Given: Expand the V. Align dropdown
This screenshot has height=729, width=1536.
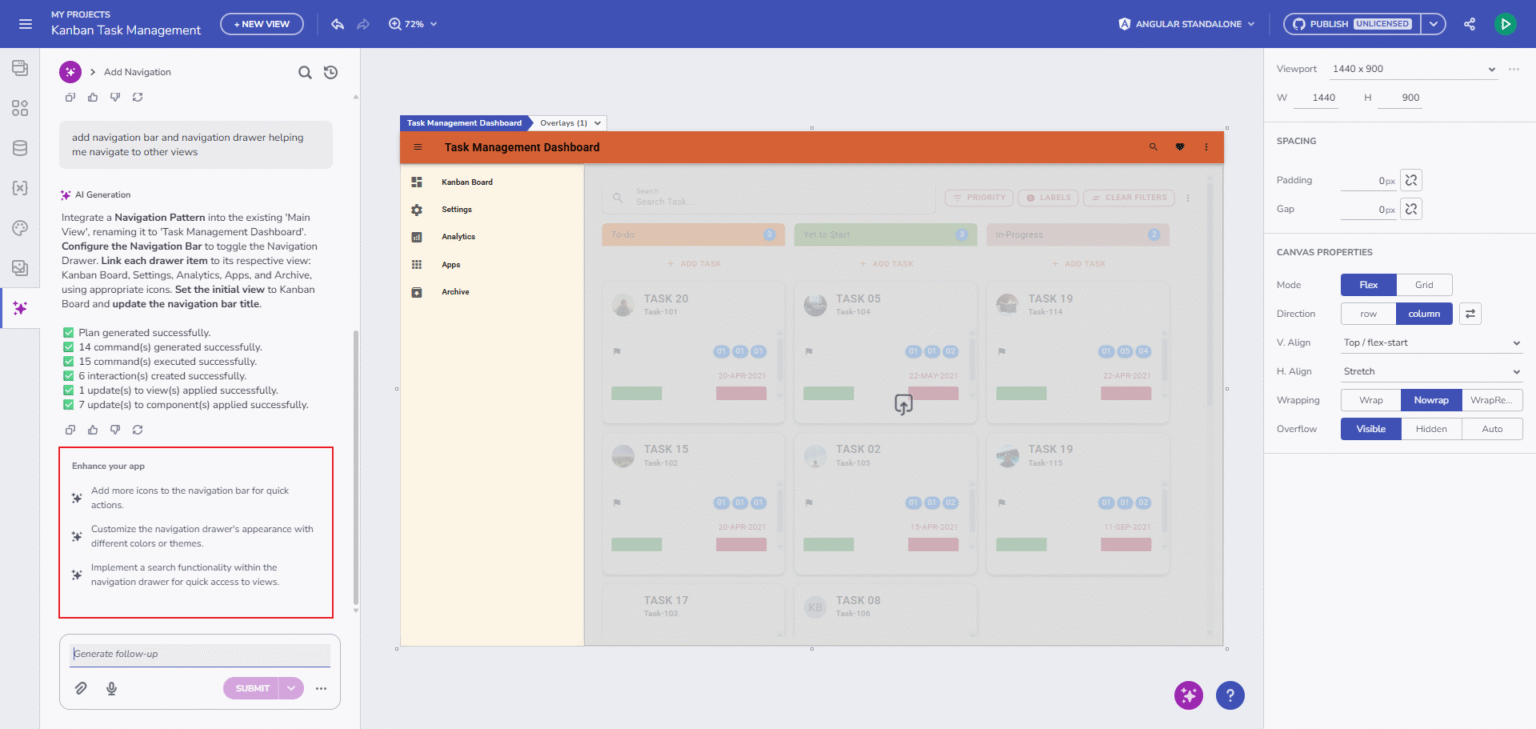Looking at the screenshot, I should point(1431,343).
